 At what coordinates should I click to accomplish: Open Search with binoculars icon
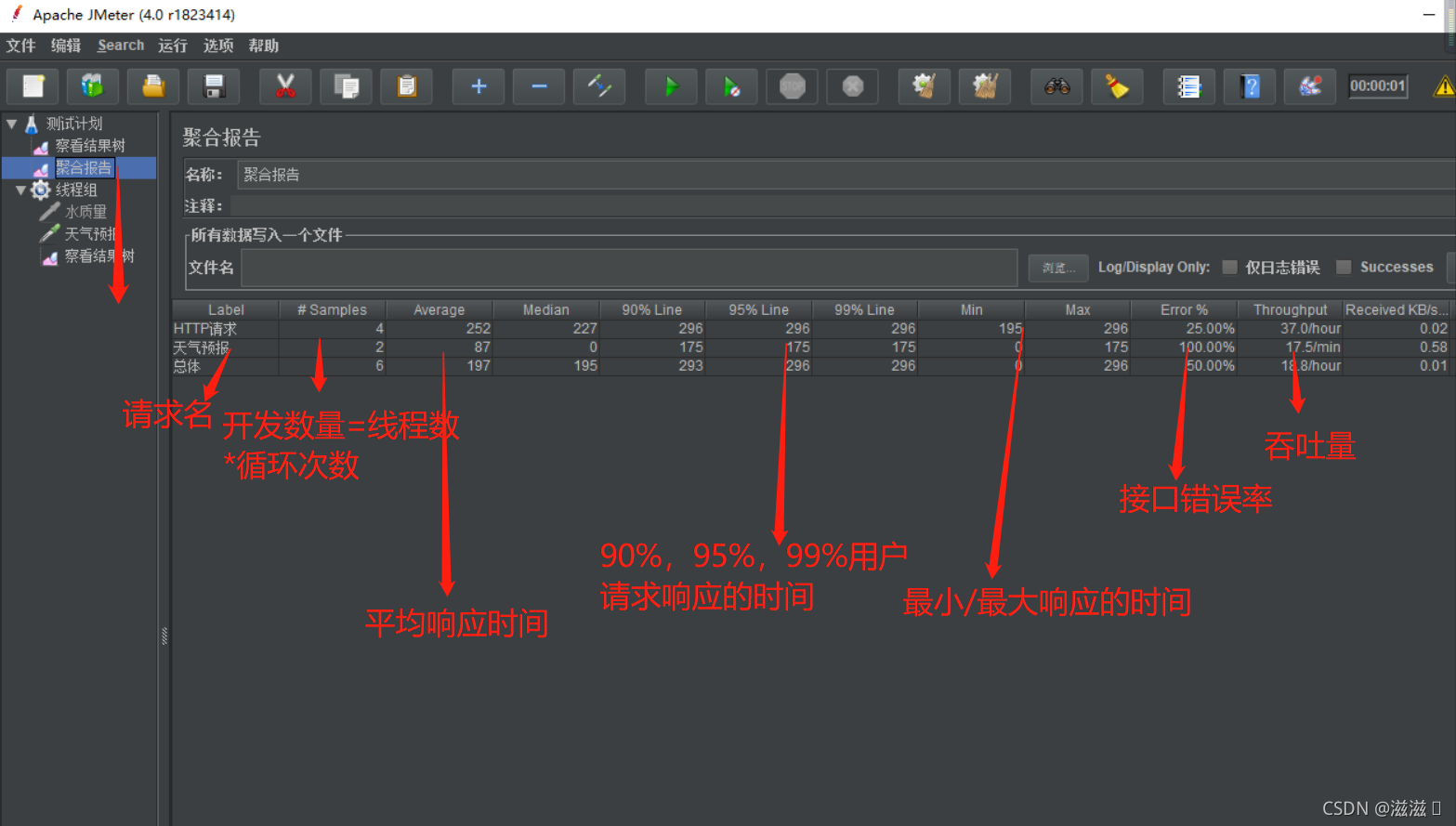coord(1056,86)
